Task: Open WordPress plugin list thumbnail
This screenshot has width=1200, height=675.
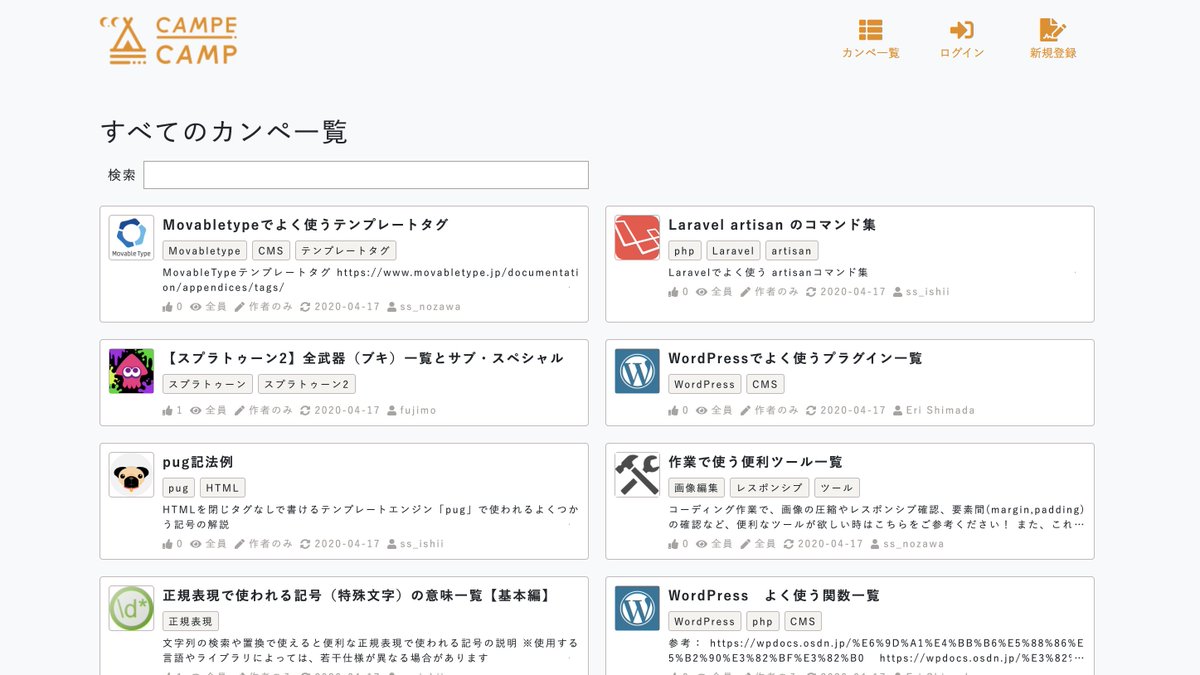Action: pos(637,371)
